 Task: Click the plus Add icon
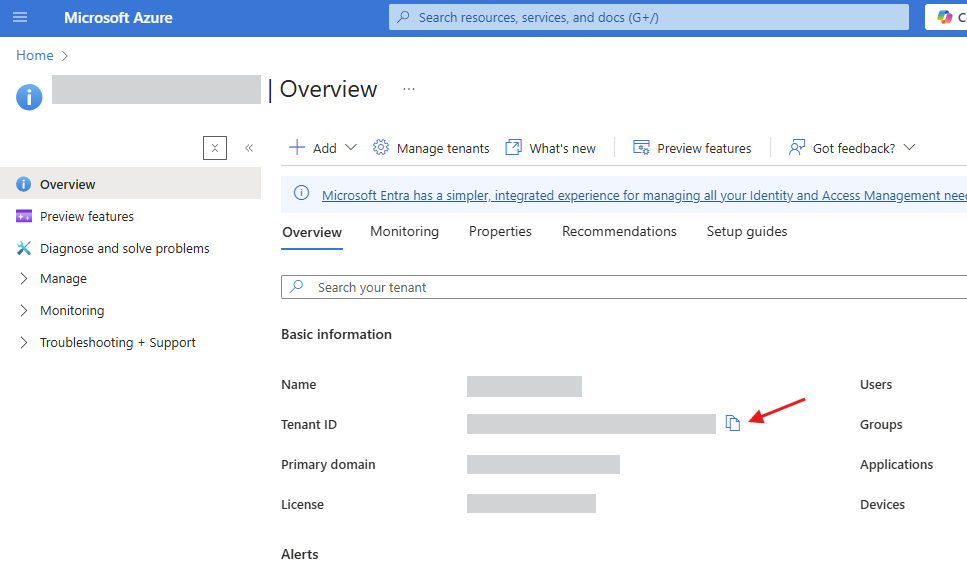297,147
